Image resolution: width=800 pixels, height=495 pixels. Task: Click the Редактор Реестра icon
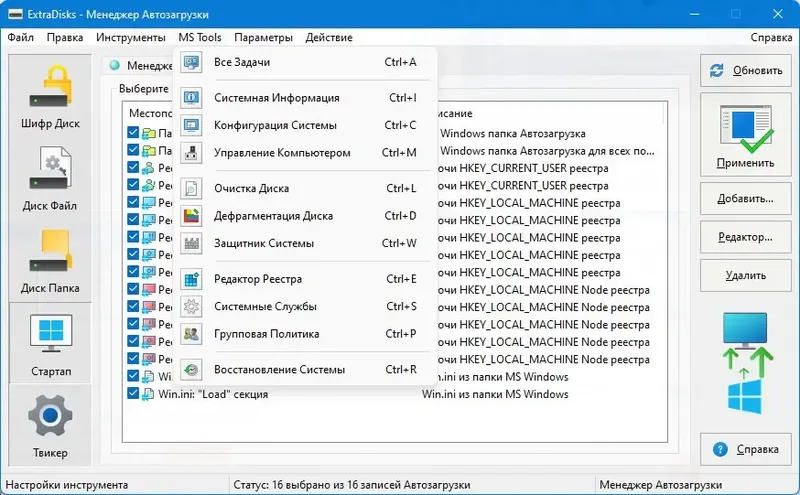194,279
